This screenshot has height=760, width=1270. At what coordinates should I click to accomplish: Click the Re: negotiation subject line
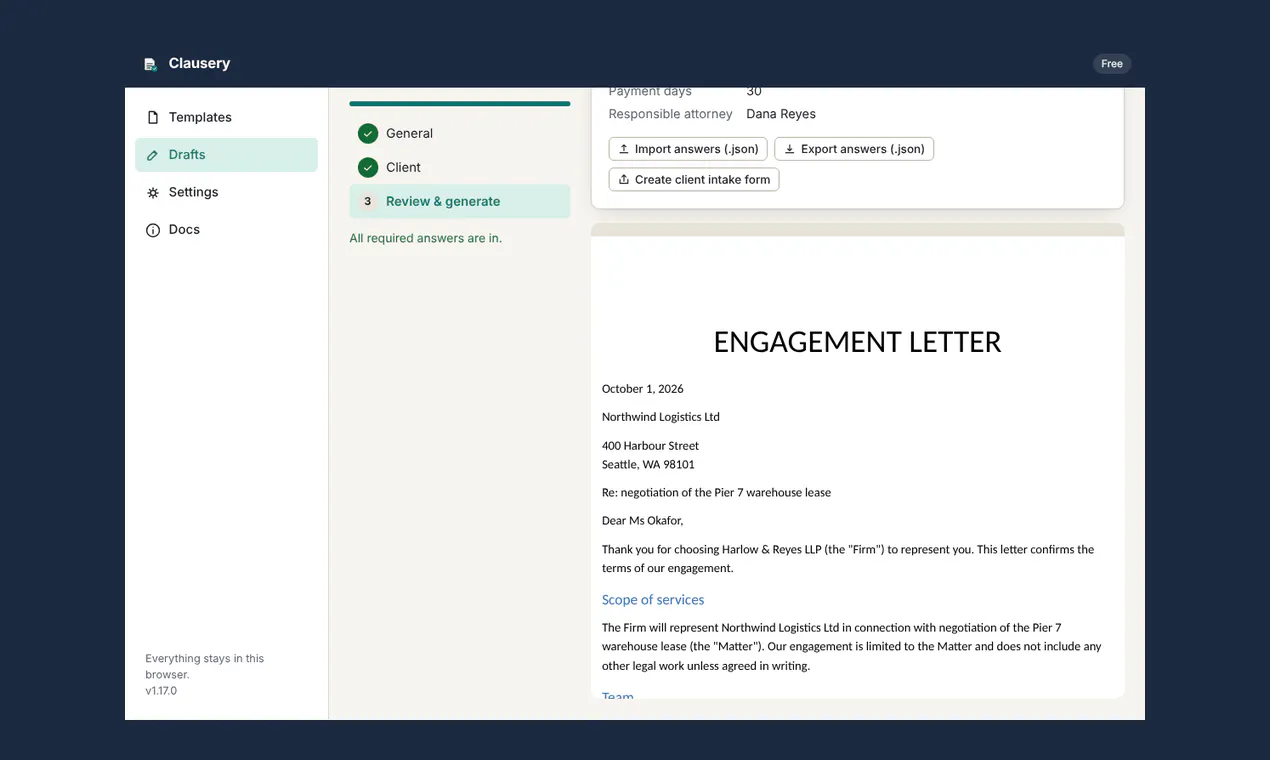[716, 493]
